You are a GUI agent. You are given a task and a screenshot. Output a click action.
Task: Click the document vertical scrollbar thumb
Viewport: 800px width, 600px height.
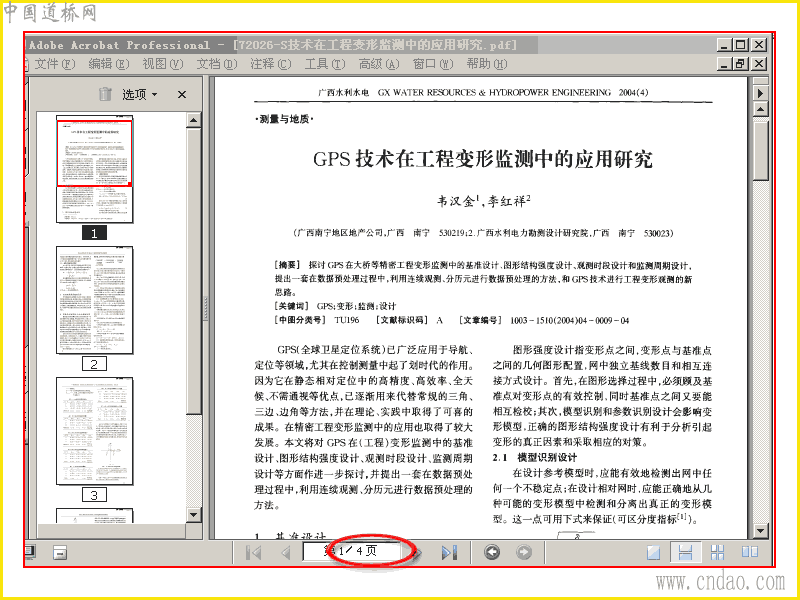pos(760,149)
